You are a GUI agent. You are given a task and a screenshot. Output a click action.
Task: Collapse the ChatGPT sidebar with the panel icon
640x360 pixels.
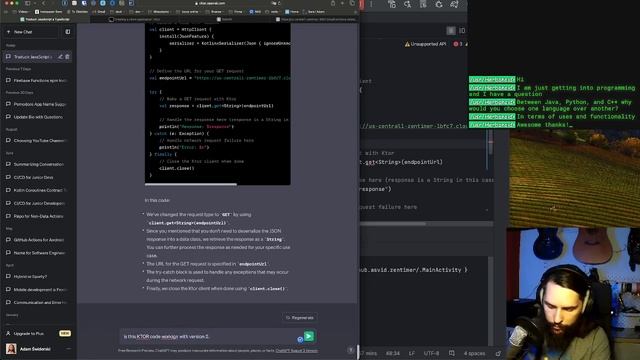click(x=68, y=32)
